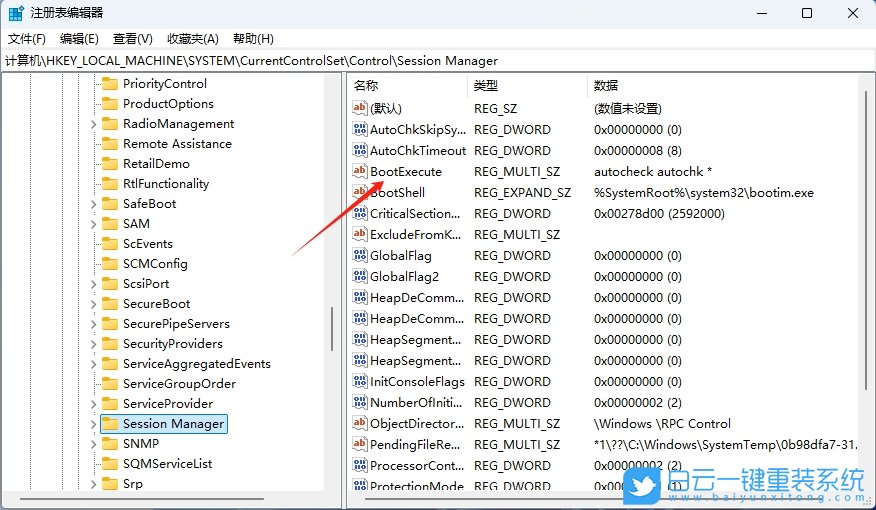The height and width of the screenshot is (510, 876).
Task: Expand the SecureBoot key
Action: 93,304
